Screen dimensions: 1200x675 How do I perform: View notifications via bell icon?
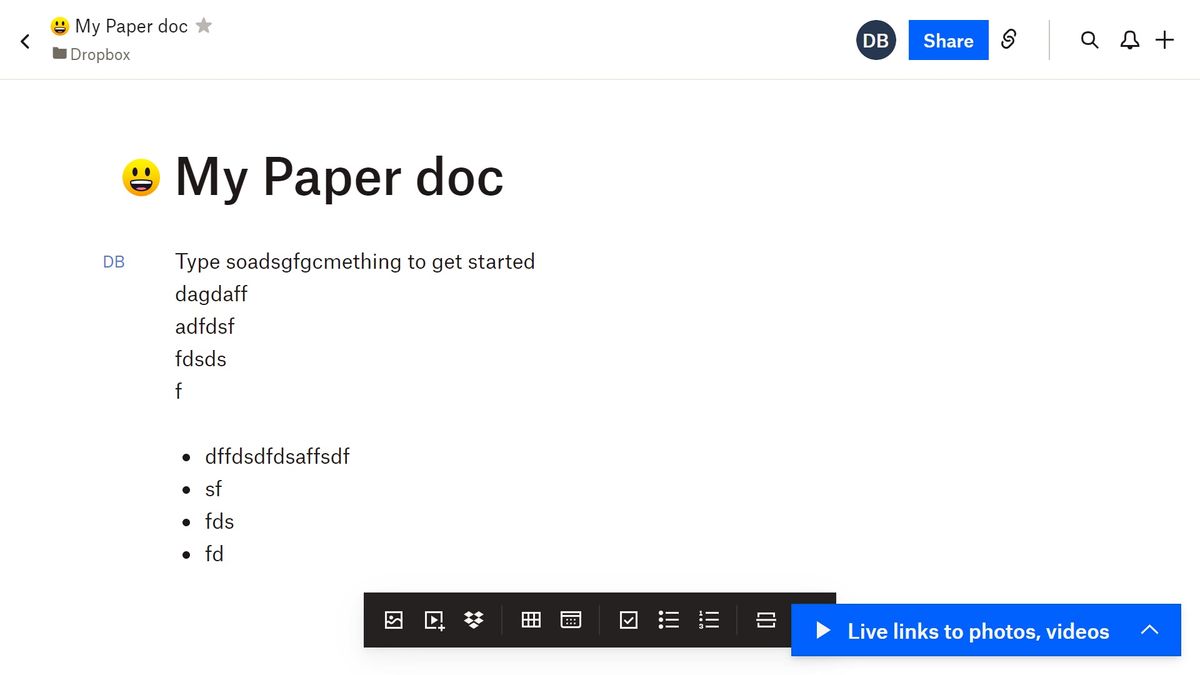tap(1129, 40)
